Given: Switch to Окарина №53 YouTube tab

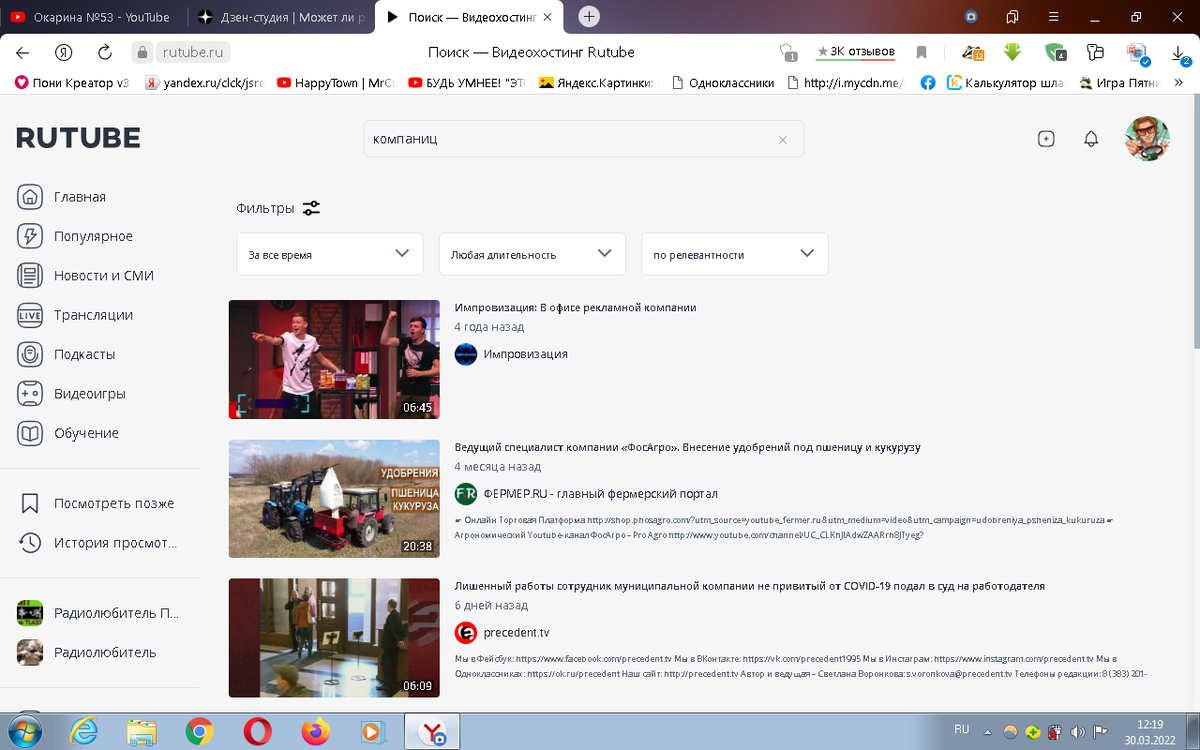Looking at the screenshot, I should click(92, 17).
